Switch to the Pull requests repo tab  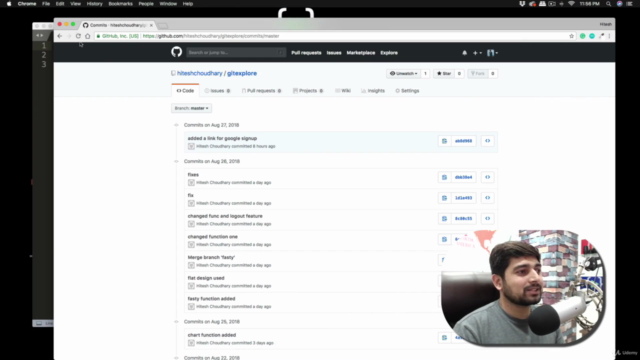pyautogui.click(x=262, y=91)
